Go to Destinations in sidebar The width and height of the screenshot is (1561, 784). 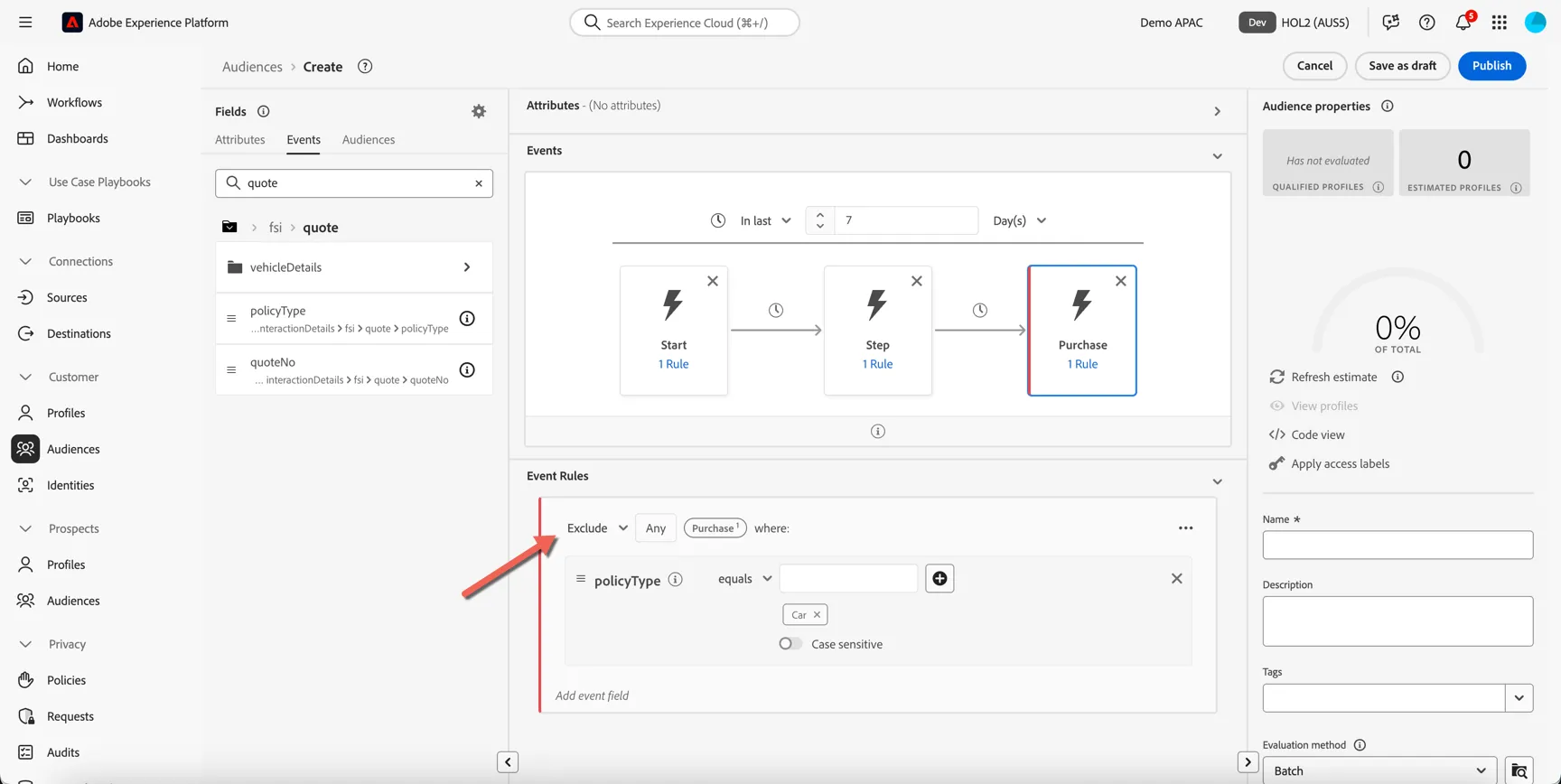pyautogui.click(x=79, y=333)
